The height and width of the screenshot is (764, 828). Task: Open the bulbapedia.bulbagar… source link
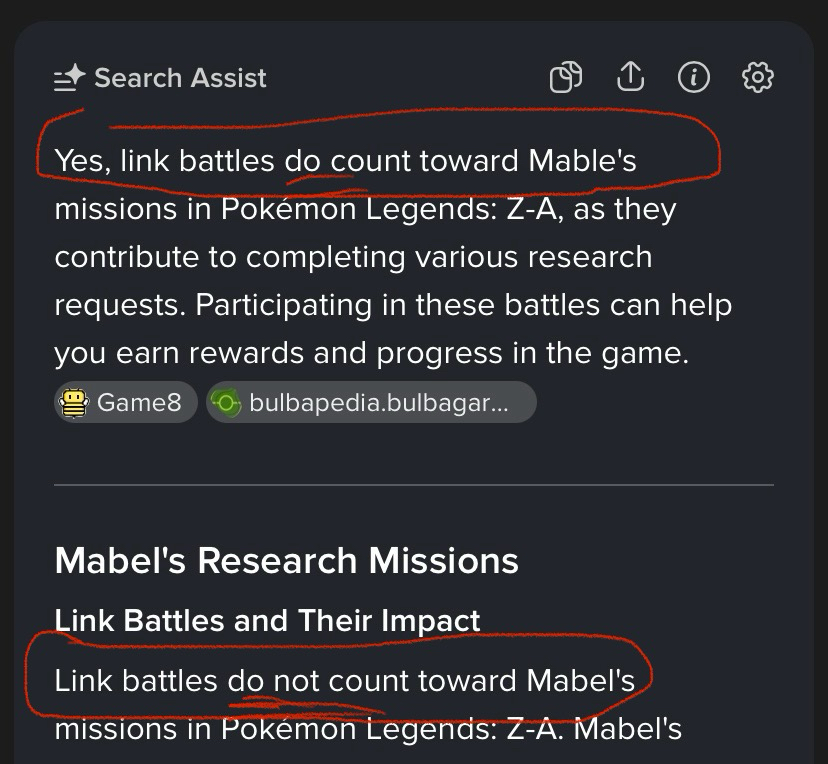coord(371,402)
